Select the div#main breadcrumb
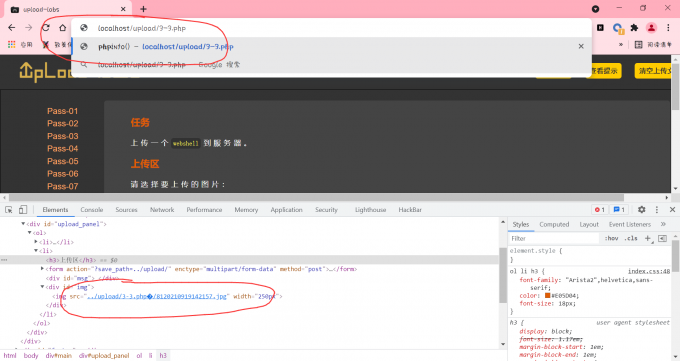The width and height of the screenshot is (680, 361). [59, 355]
